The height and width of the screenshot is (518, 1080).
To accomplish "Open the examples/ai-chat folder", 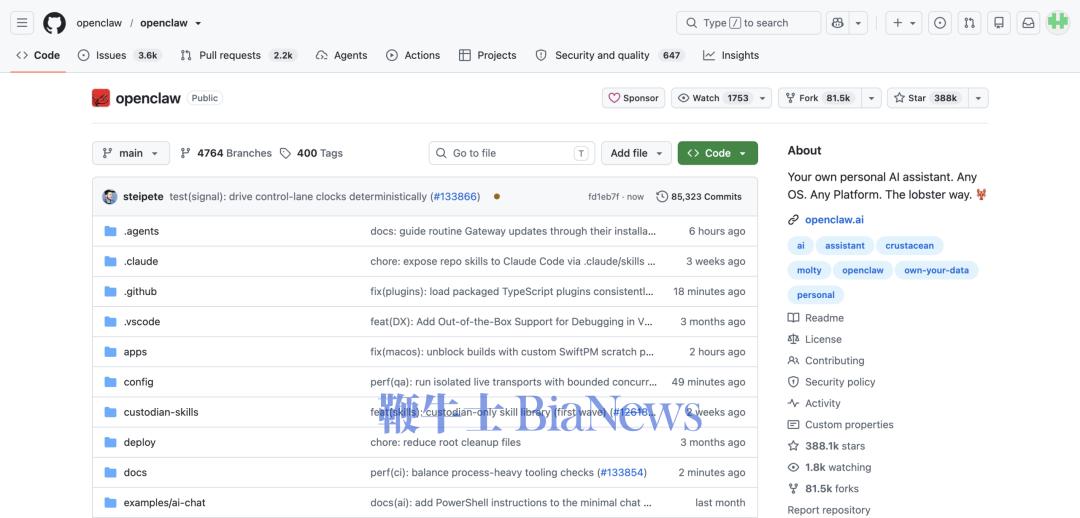I will click(165, 503).
